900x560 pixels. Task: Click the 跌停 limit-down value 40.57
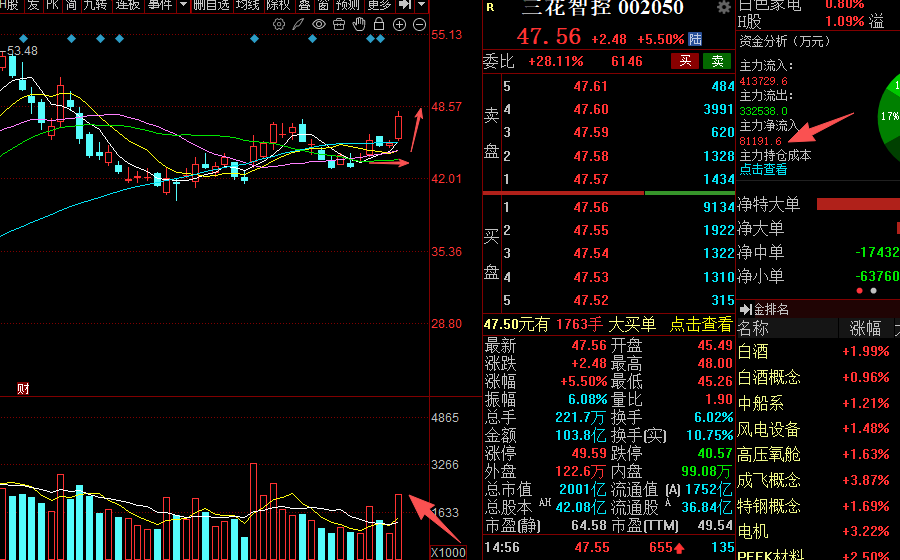pos(715,453)
